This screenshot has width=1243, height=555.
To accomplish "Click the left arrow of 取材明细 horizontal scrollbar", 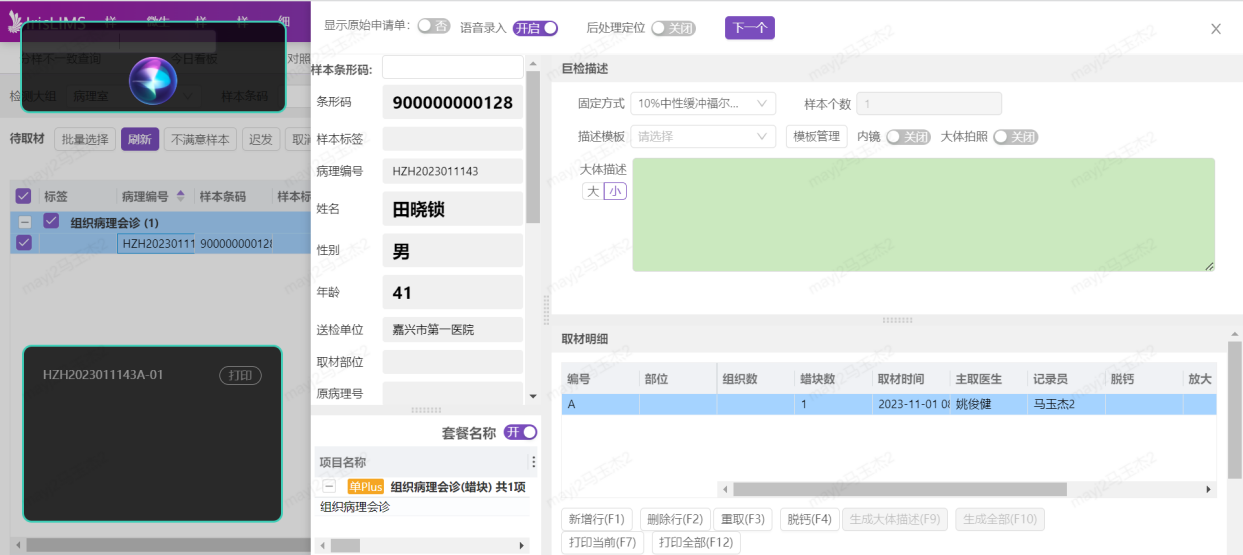I will [x=724, y=489].
